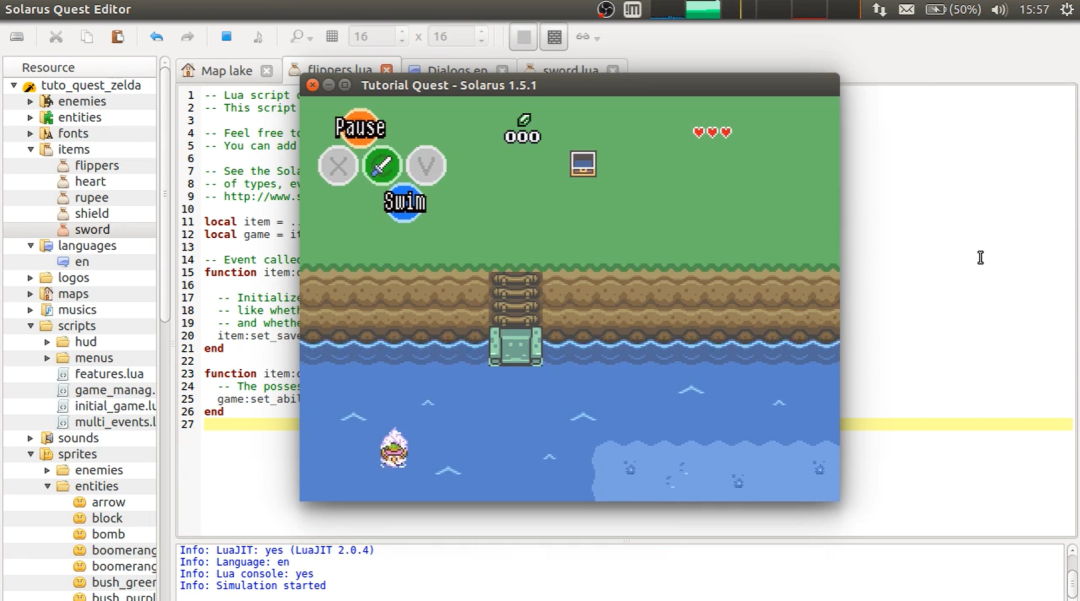Click the Pause HUD icon in game
The image size is (1080, 601).
point(360,128)
